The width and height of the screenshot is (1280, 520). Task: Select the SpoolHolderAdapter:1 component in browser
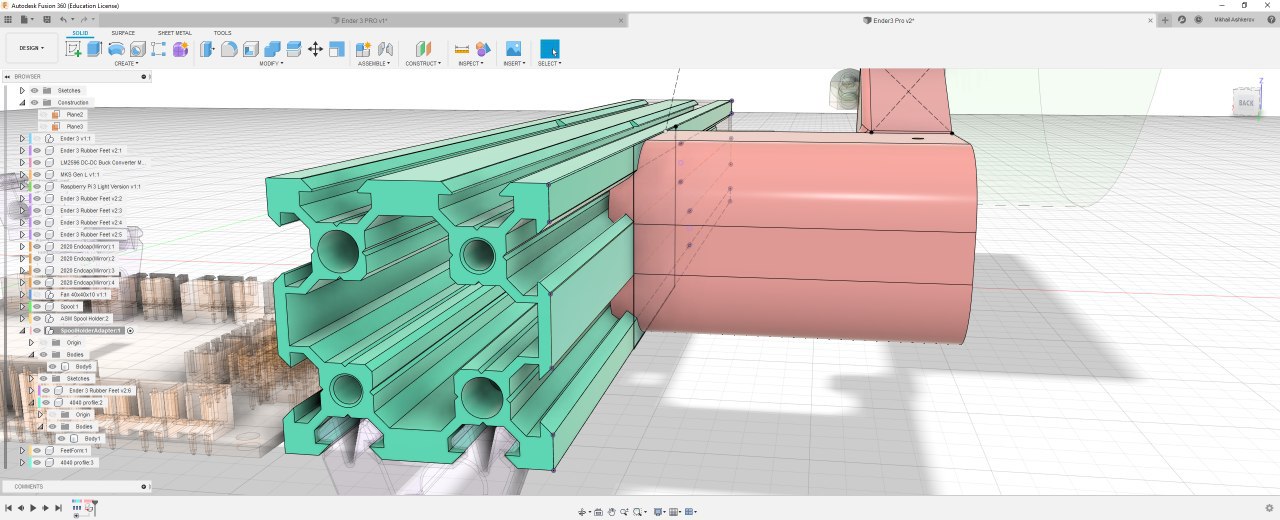(90, 330)
